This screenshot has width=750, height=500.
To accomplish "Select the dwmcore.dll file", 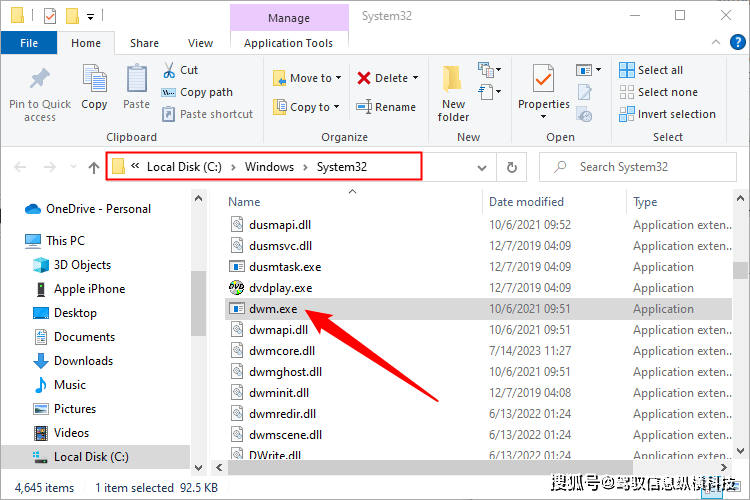I will 478,351.
